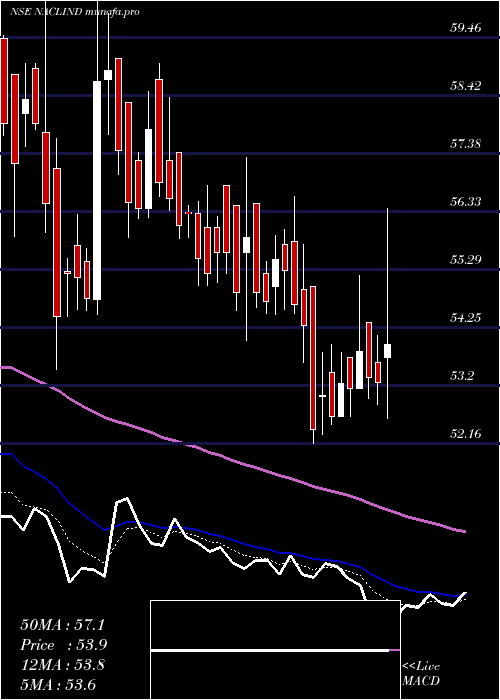
Task: Click the 53.2 price axis label
Action: click(462, 375)
